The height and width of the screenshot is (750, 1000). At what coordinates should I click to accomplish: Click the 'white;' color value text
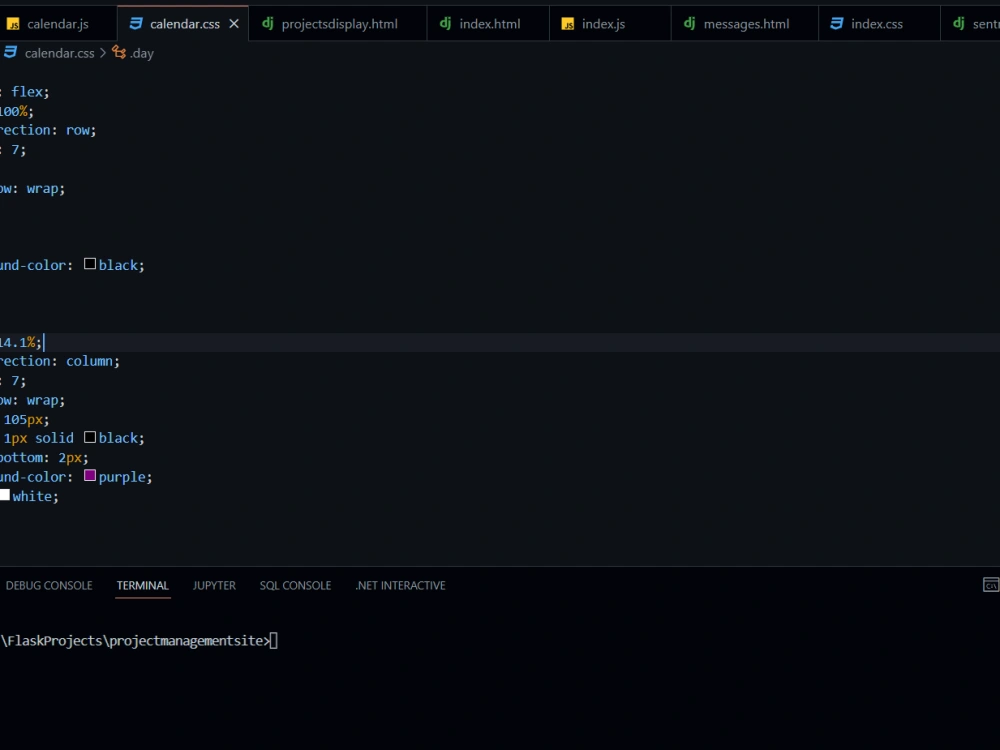[x=36, y=496]
